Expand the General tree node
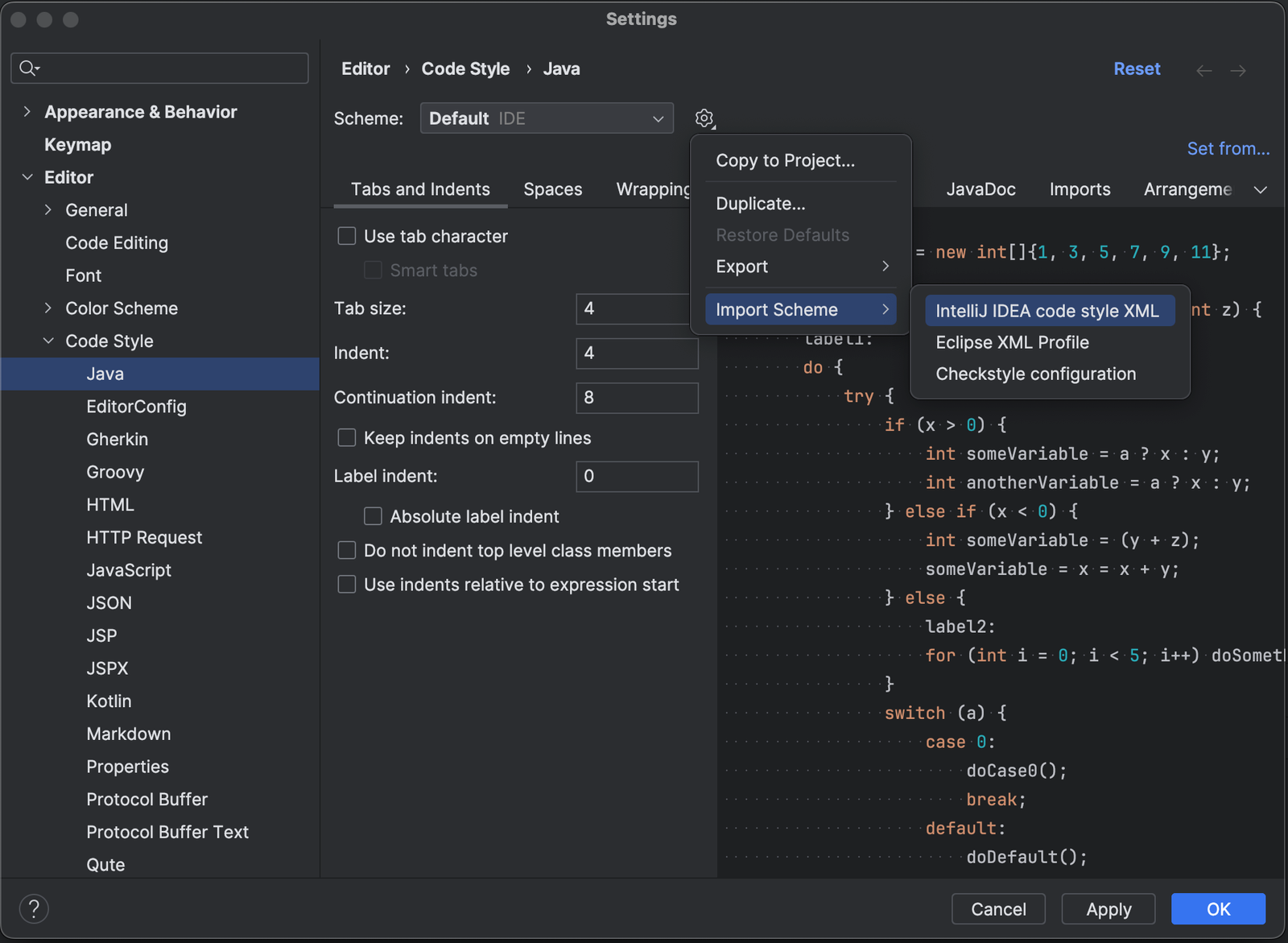Image resolution: width=1288 pixels, height=943 pixels. pos(48,210)
